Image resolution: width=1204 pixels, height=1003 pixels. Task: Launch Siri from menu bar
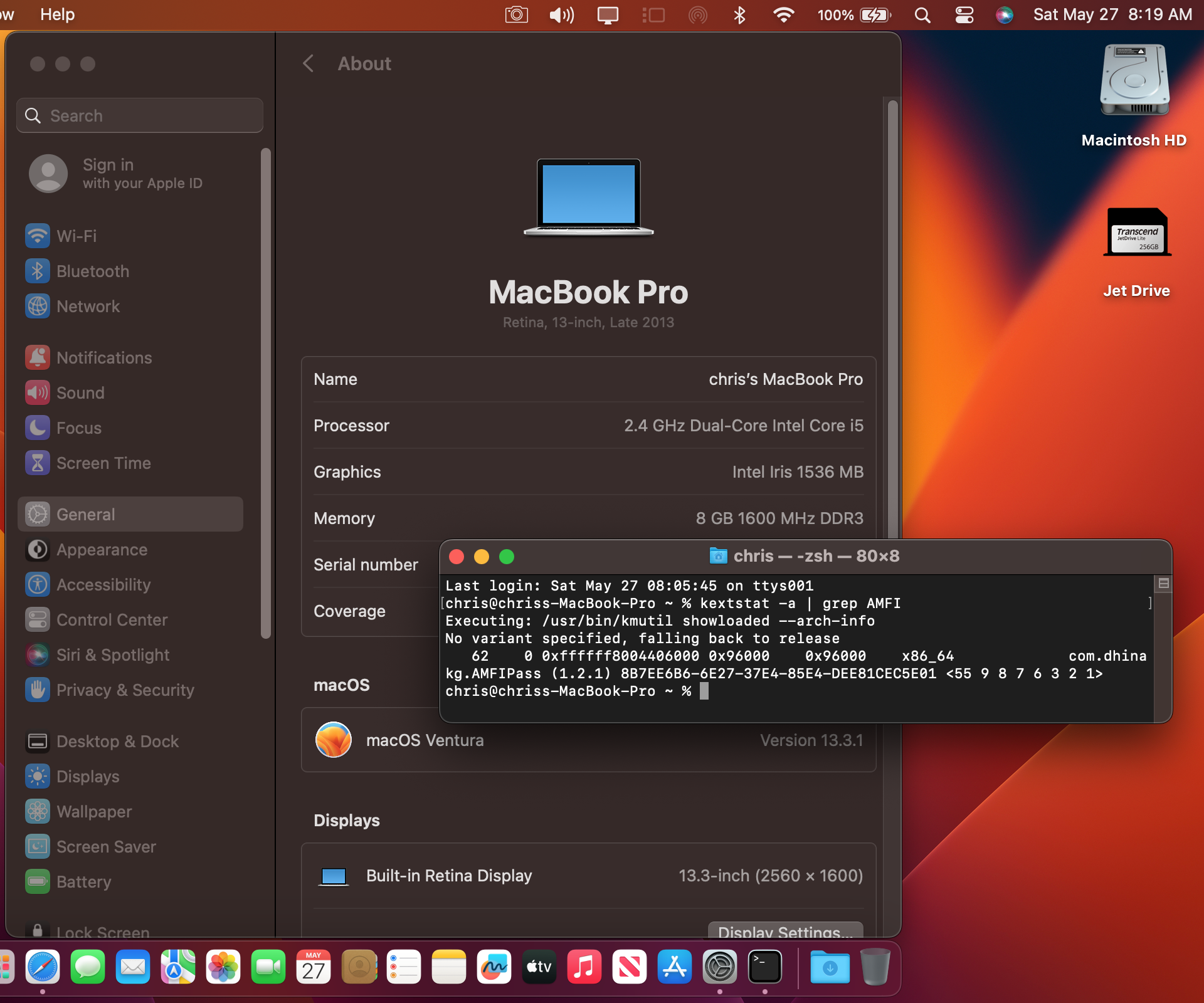pyautogui.click(x=1005, y=14)
